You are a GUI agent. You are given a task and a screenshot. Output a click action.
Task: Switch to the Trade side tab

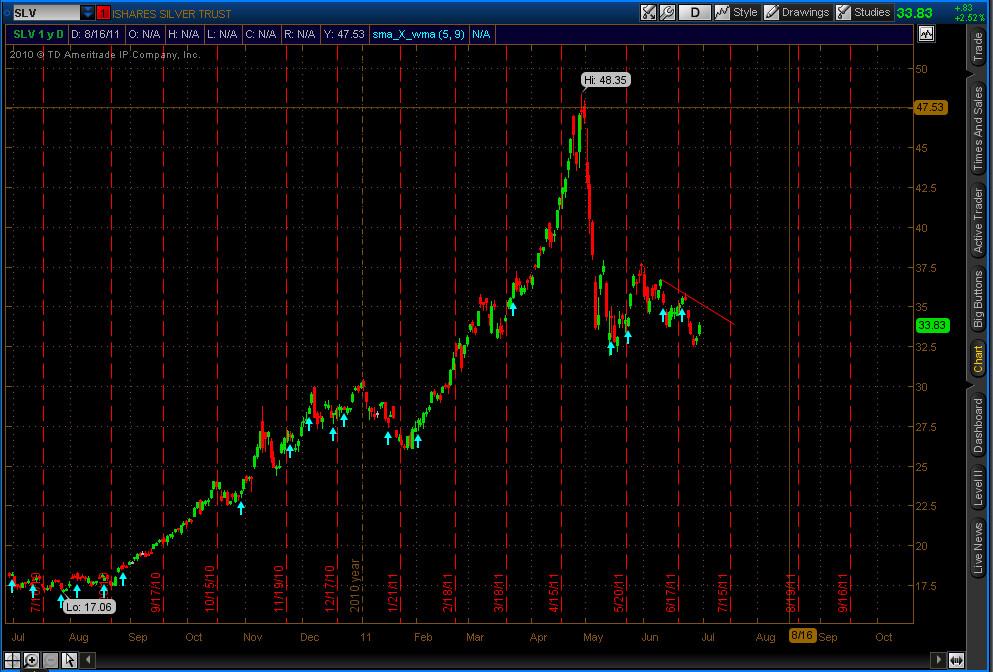coord(979,49)
